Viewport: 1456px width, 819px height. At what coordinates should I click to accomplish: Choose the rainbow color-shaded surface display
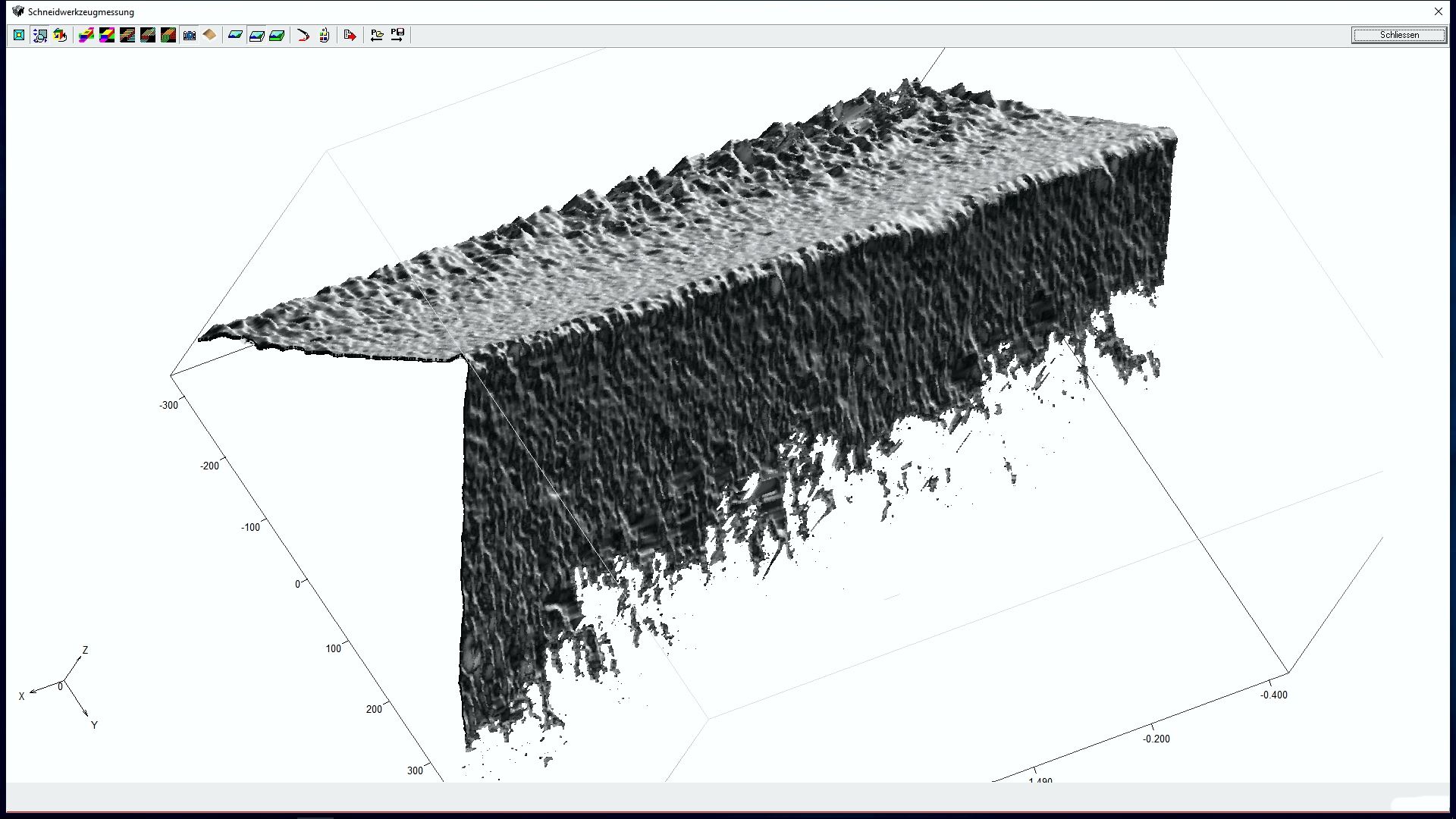(86, 35)
